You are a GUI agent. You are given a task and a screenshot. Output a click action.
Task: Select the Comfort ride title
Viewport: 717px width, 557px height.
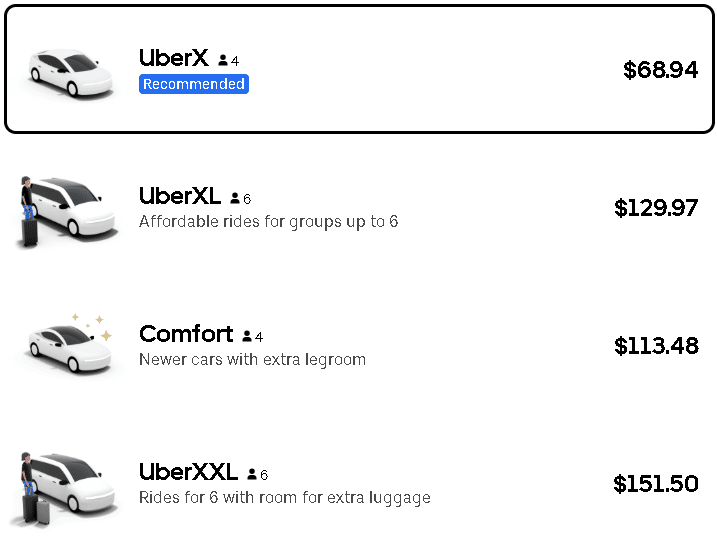click(186, 334)
